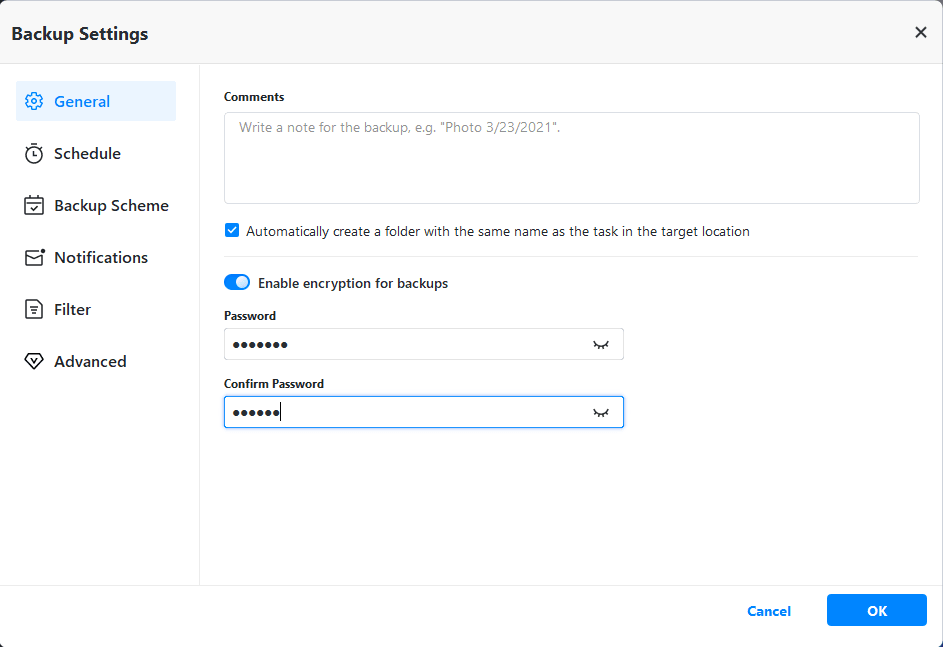The image size is (943, 647).
Task: Click the Backup Scheme calendar icon
Action: point(34,205)
